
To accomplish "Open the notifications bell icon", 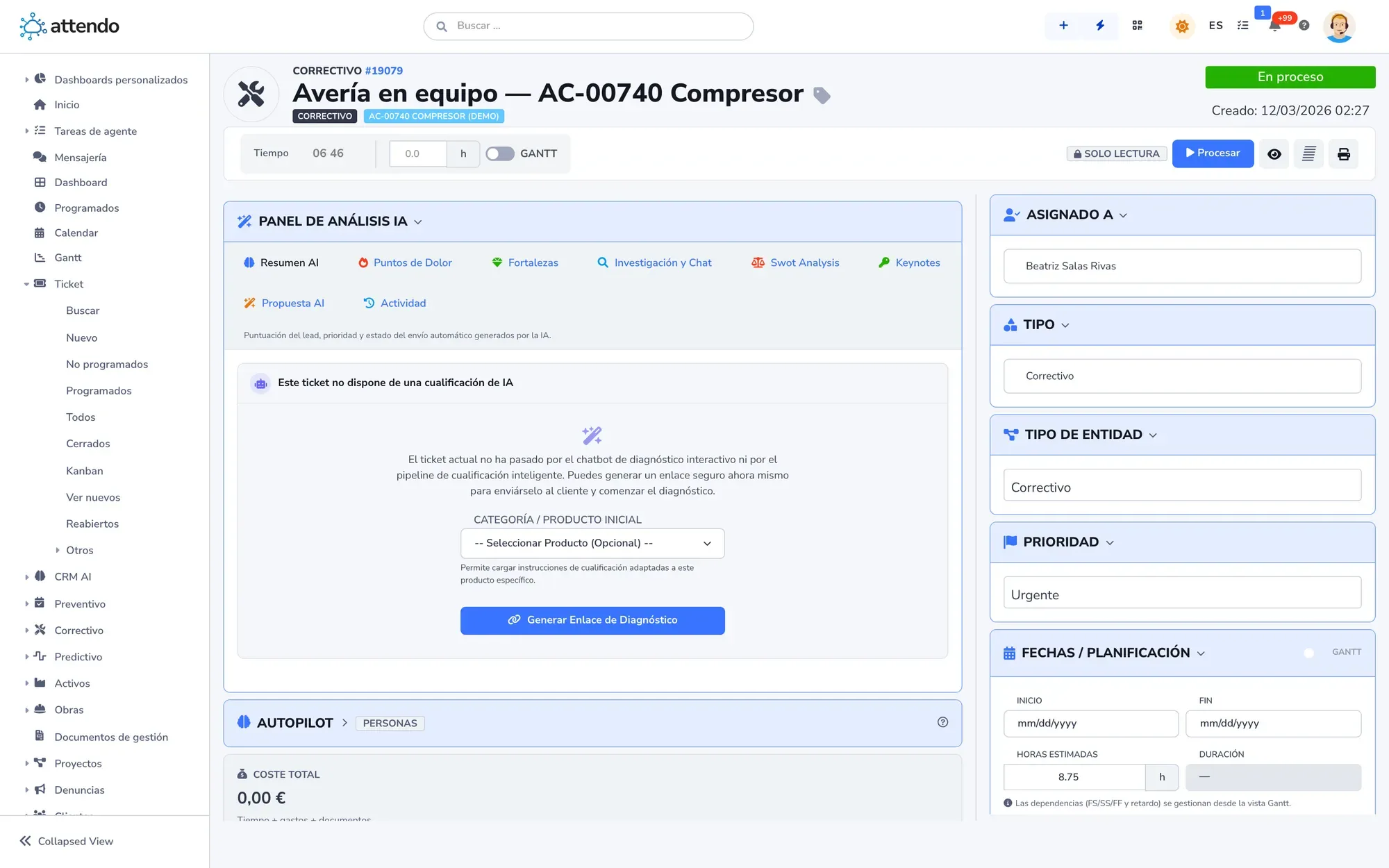I will 1274,26.
